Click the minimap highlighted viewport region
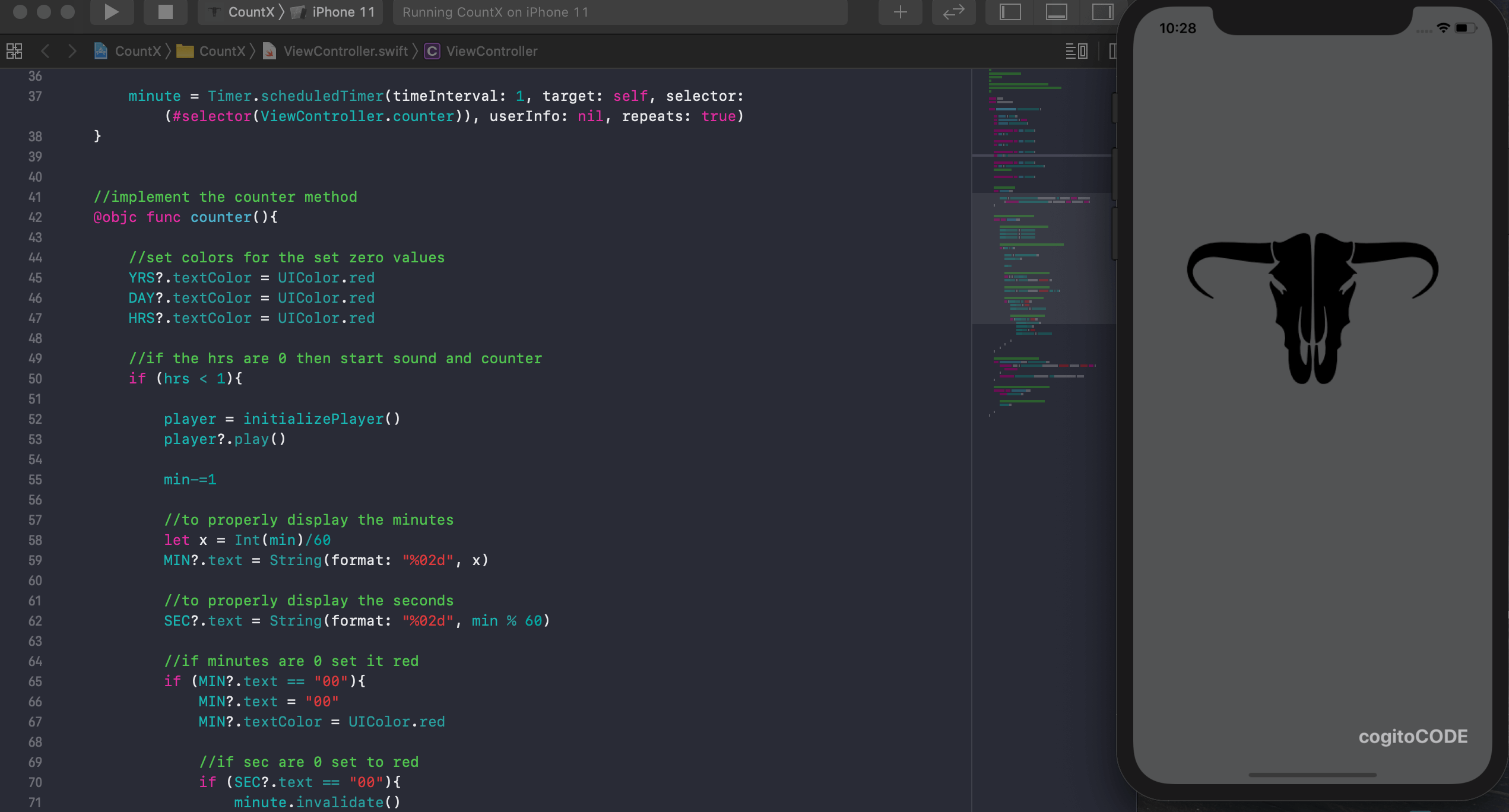The image size is (1509, 812). (1042, 258)
